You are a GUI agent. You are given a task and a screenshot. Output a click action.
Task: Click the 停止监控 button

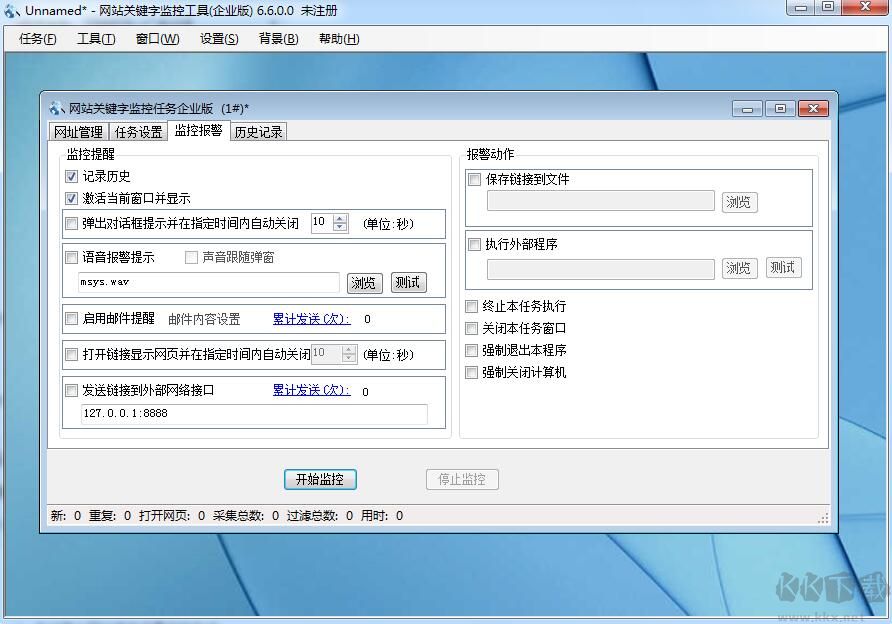[462, 480]
